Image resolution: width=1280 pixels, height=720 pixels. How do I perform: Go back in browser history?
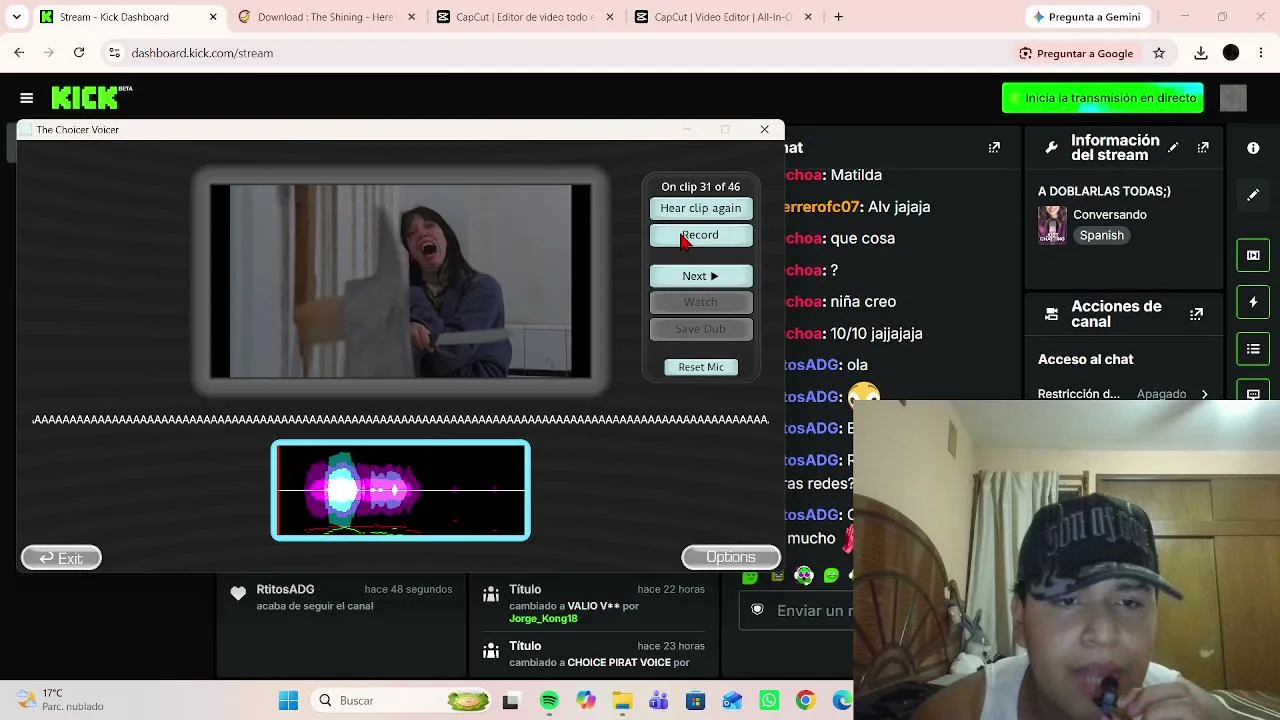point(19,53)
